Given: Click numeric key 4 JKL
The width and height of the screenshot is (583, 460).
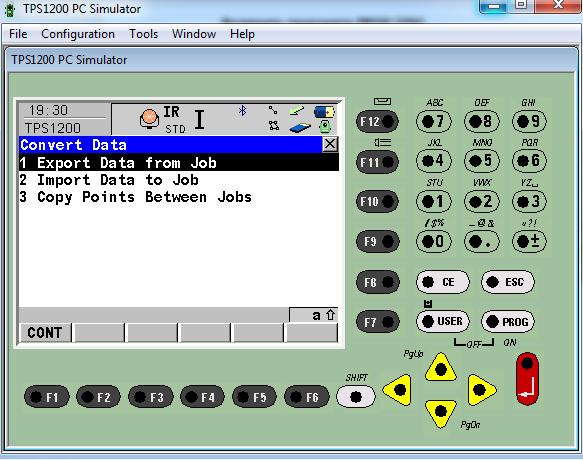Looking at the screenshot, I should [434, 161].
